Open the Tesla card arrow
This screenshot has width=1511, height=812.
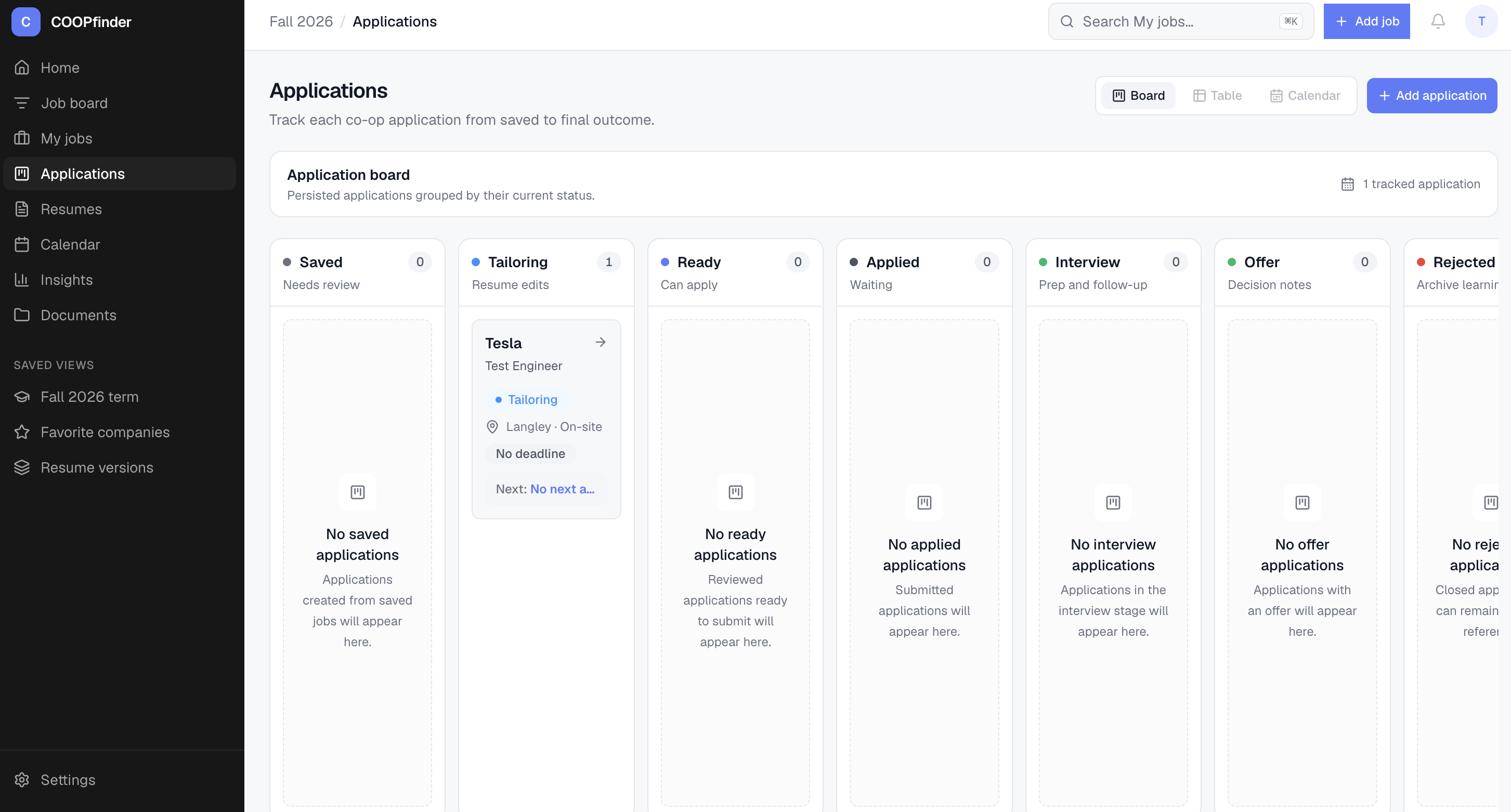[600, 343]
